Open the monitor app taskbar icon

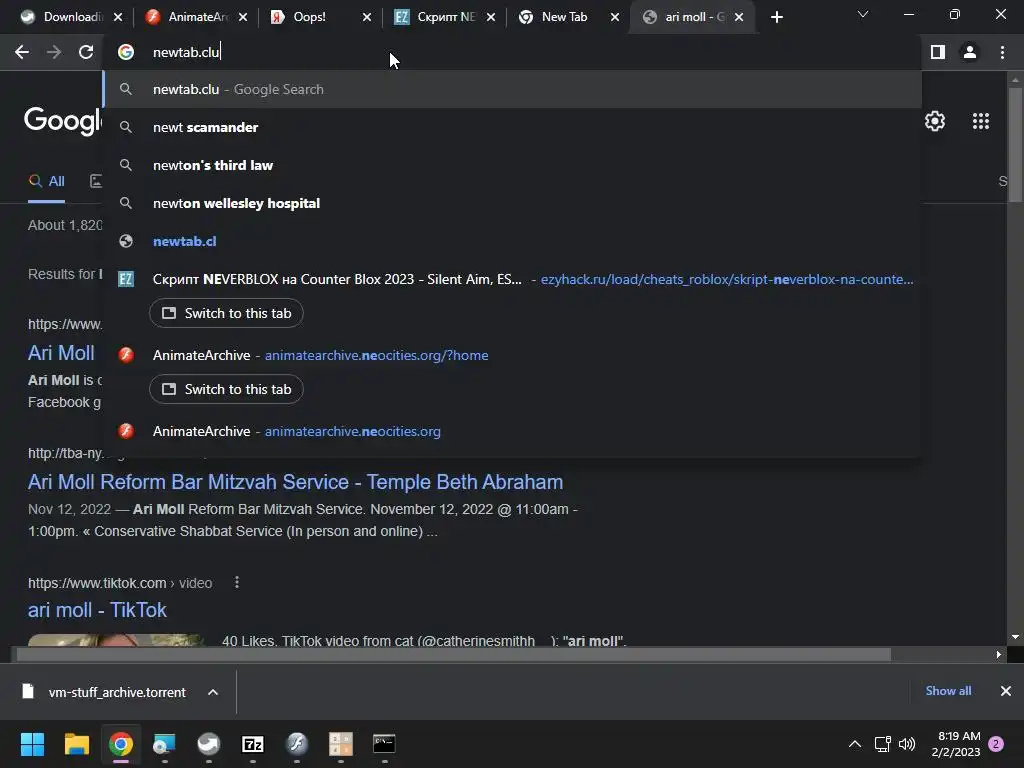point(165,744)
